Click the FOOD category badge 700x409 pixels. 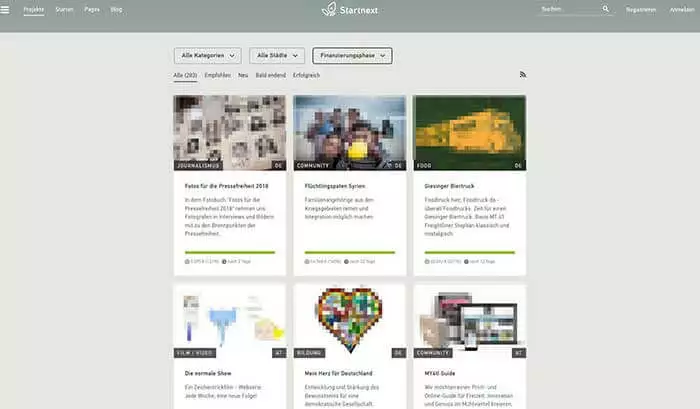click(x=424, y=165)
